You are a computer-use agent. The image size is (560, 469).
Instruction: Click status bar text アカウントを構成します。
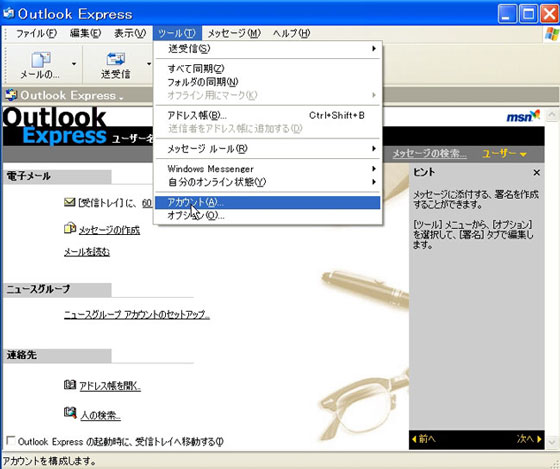(x=49, y=461)
